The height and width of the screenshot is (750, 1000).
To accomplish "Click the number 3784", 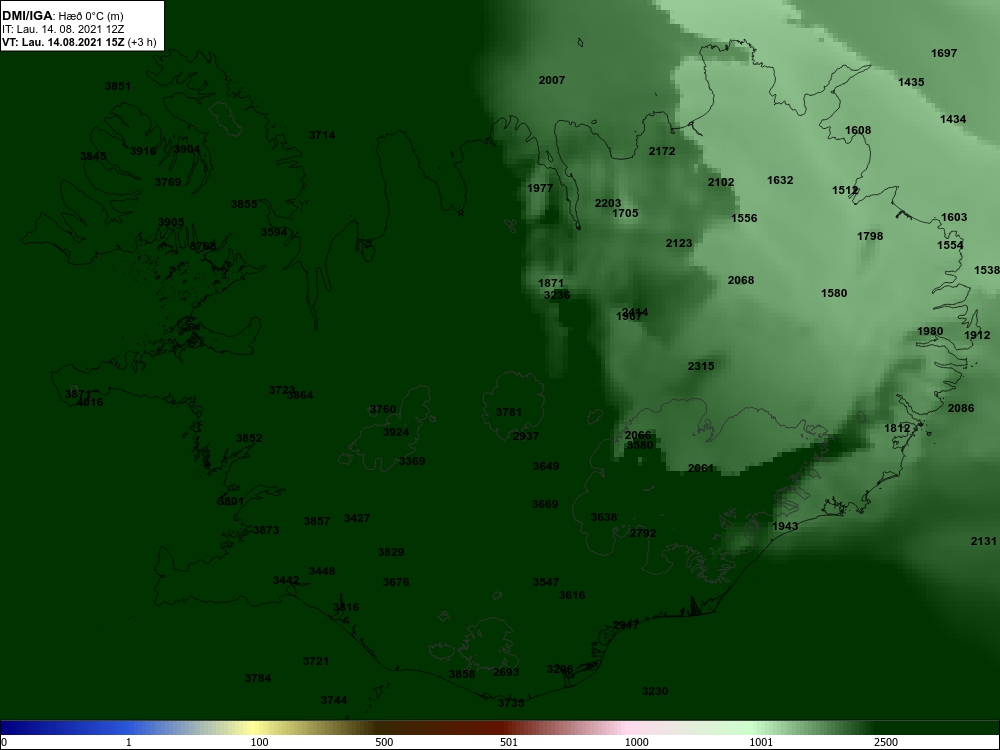I will tap(258, 679).
